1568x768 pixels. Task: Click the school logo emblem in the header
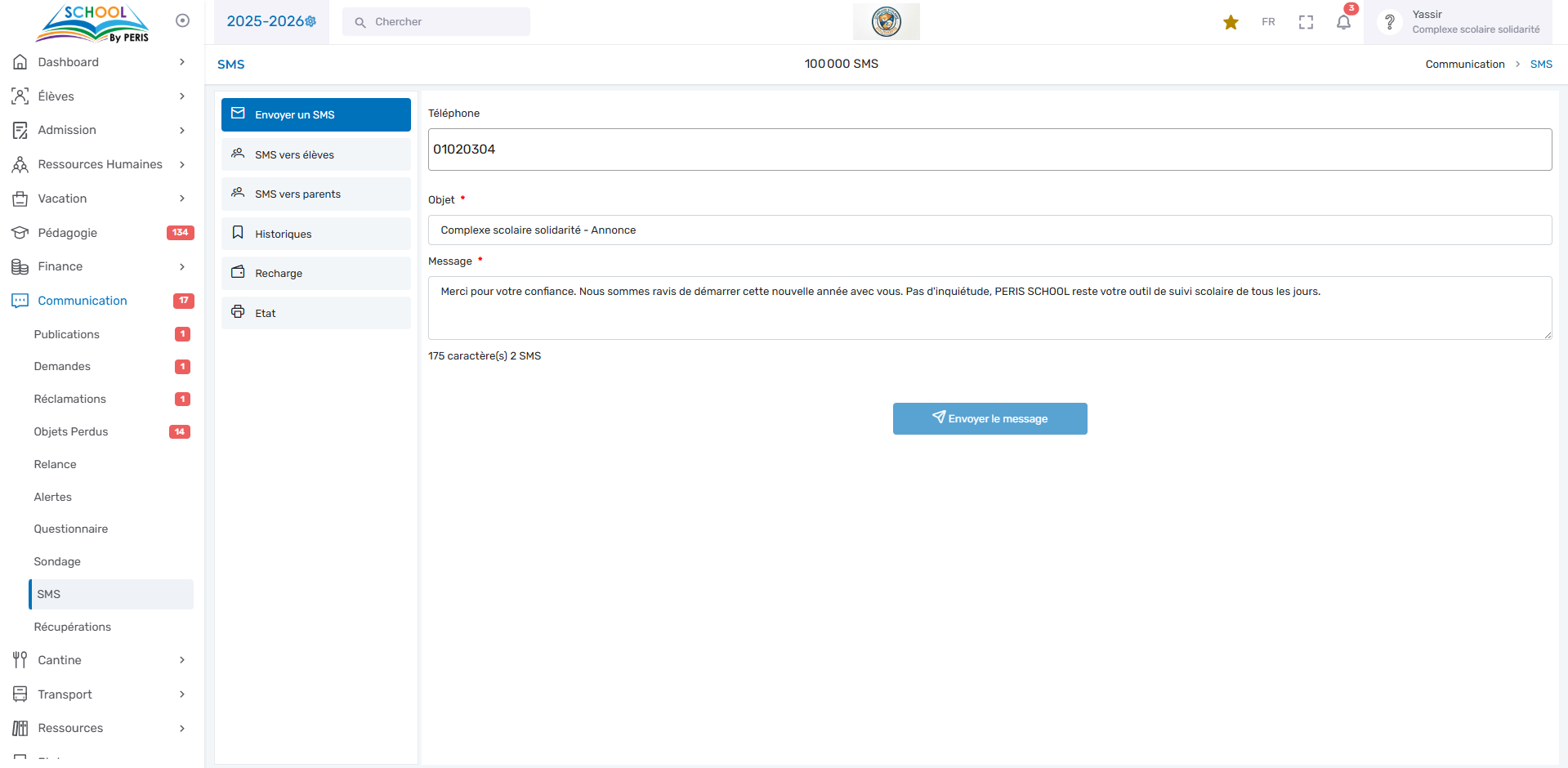point(886,21)
